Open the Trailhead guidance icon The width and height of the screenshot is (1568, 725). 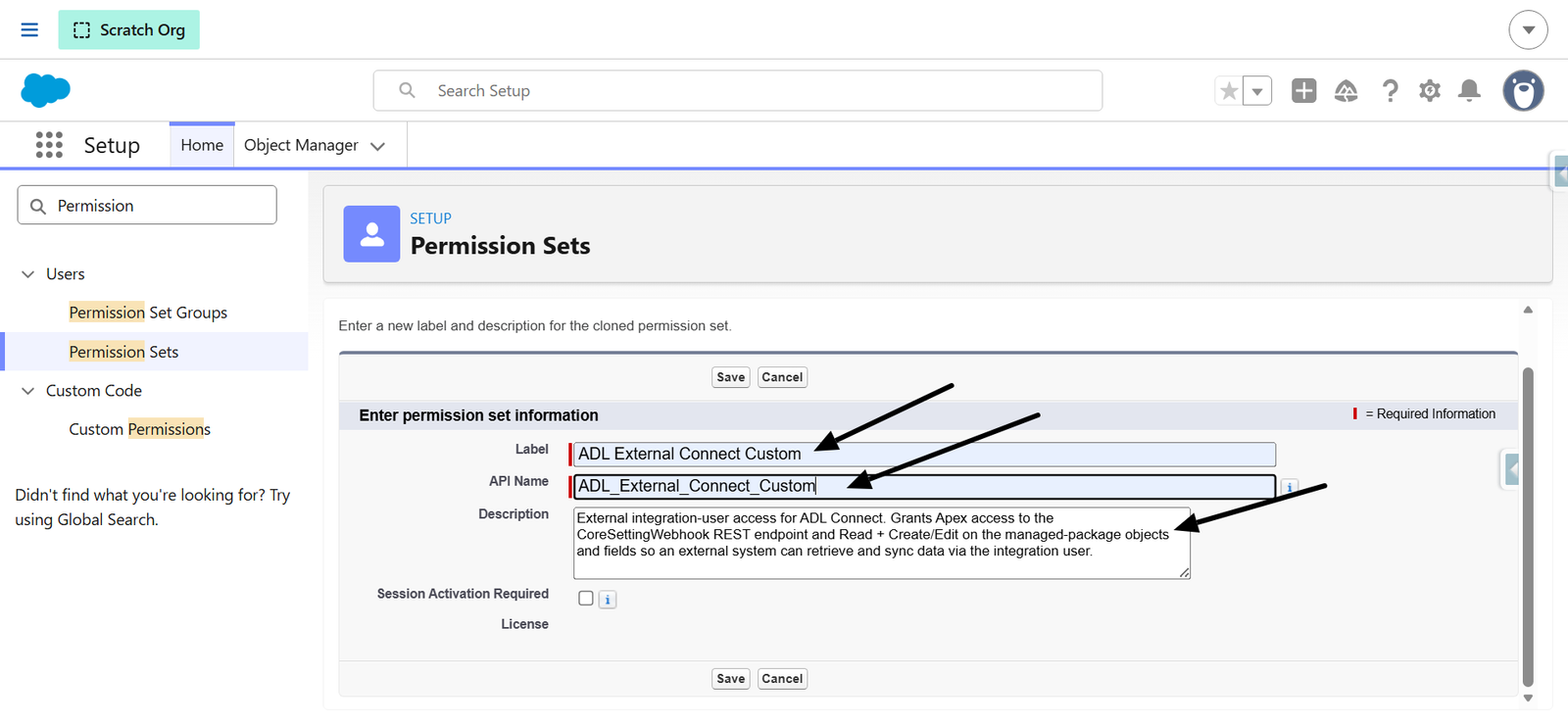tap(1346, 91)
